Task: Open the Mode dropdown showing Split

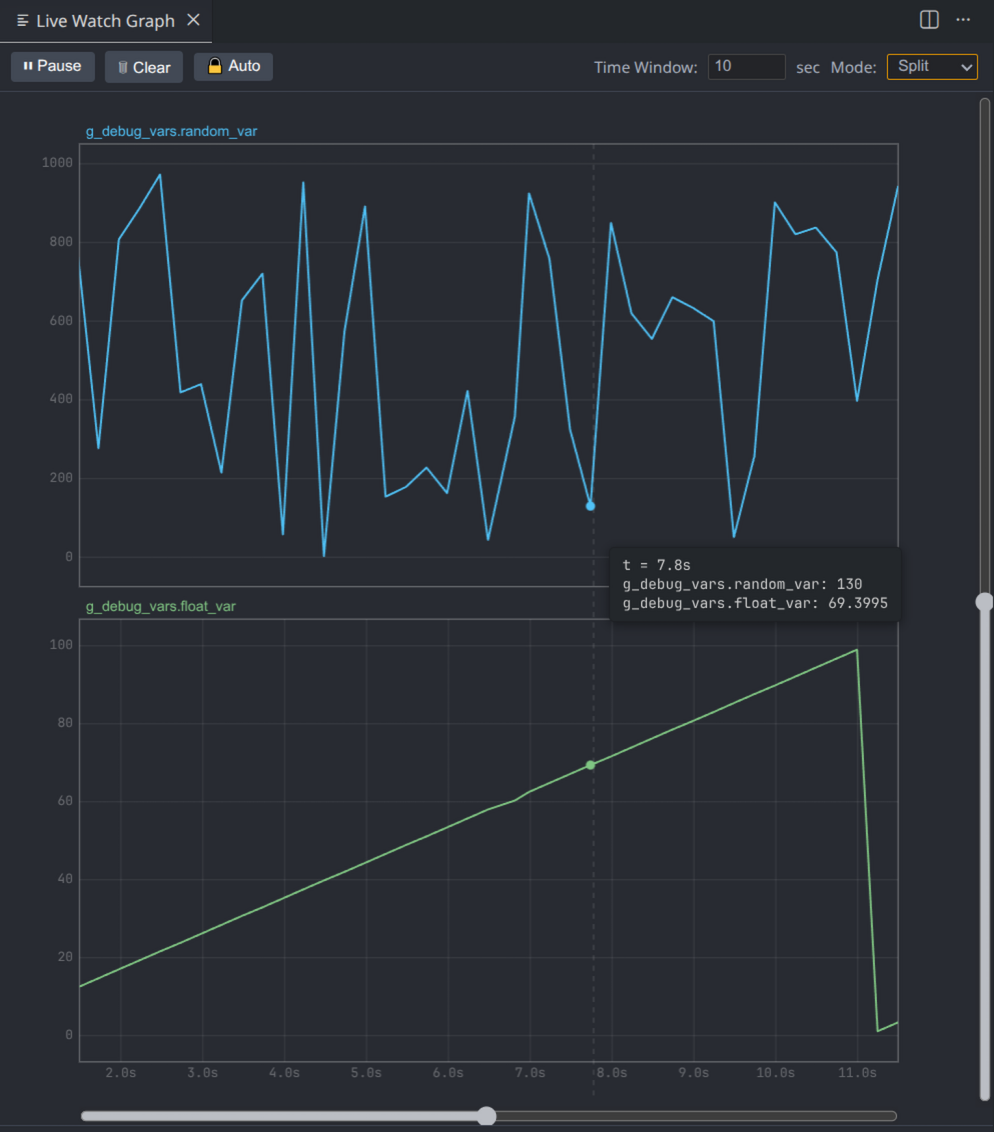Action: tap(932, 67)
